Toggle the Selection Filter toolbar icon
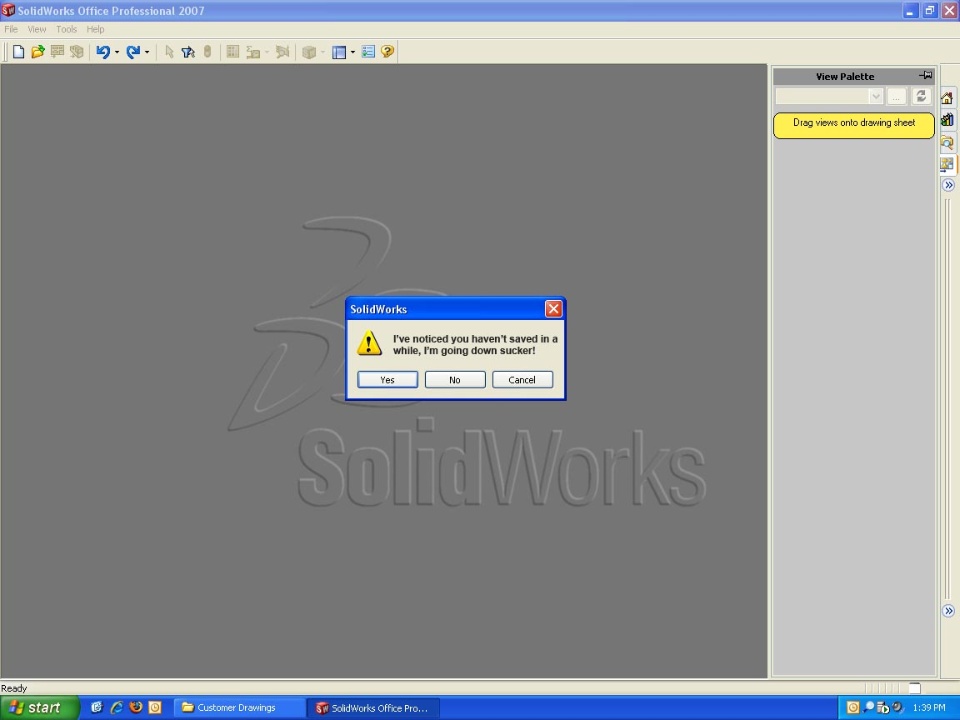The height and width of the screenshot is (720, 960). tap(188, 52)
